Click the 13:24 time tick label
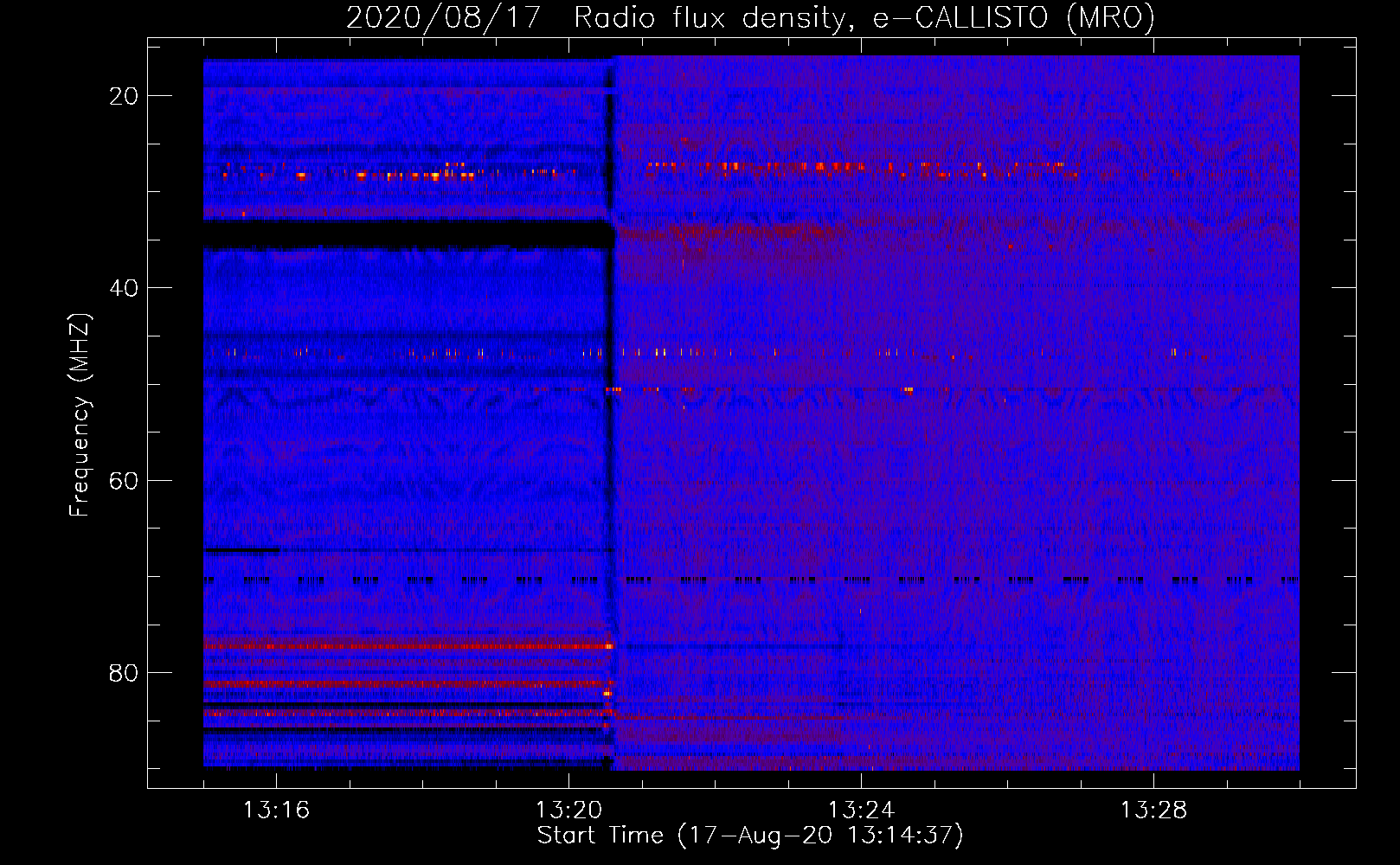 (861, 811)
